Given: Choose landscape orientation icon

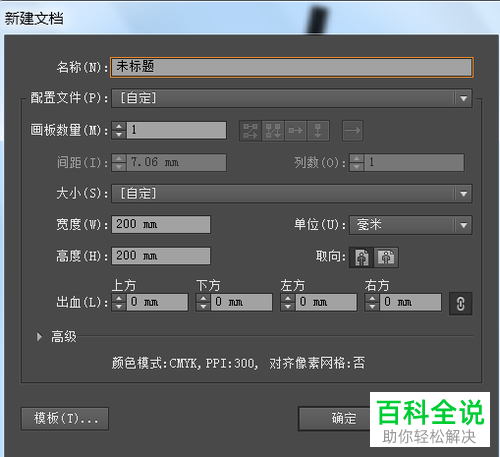Looking at the screenshot, I should click(386, 257).
